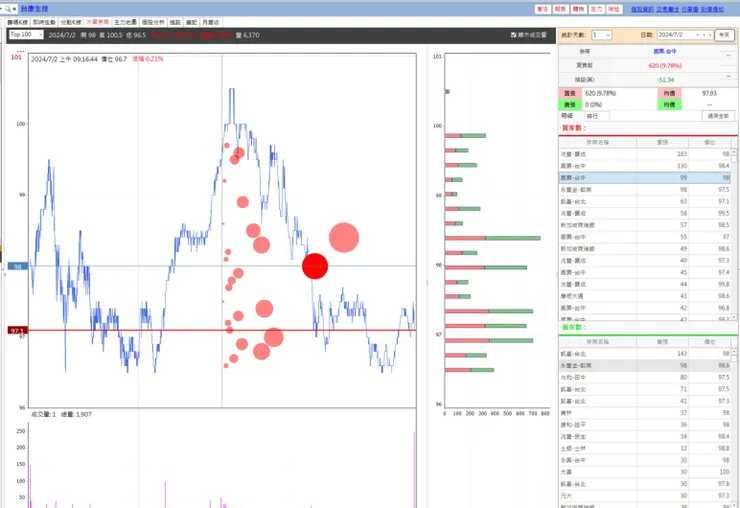Switch to the 主力地圖 tab
The image size is (740, 508).
click(x=126, y=22)
